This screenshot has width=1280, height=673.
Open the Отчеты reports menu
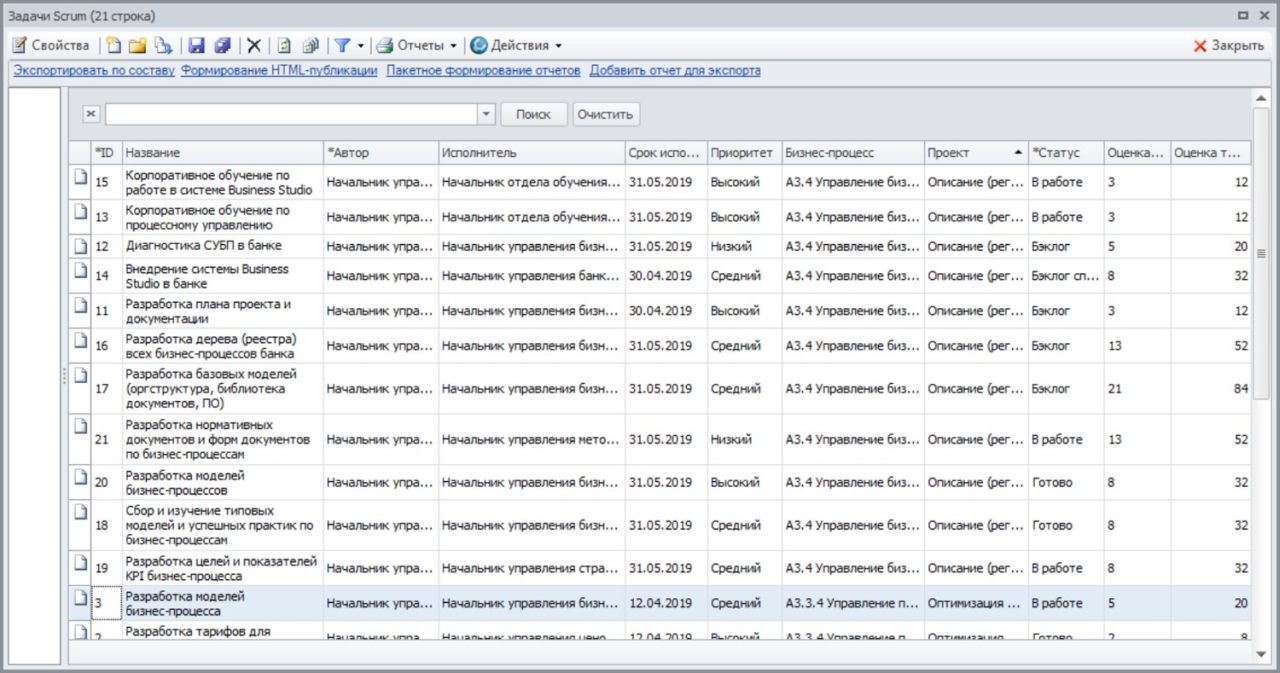[x=416, y=46]
